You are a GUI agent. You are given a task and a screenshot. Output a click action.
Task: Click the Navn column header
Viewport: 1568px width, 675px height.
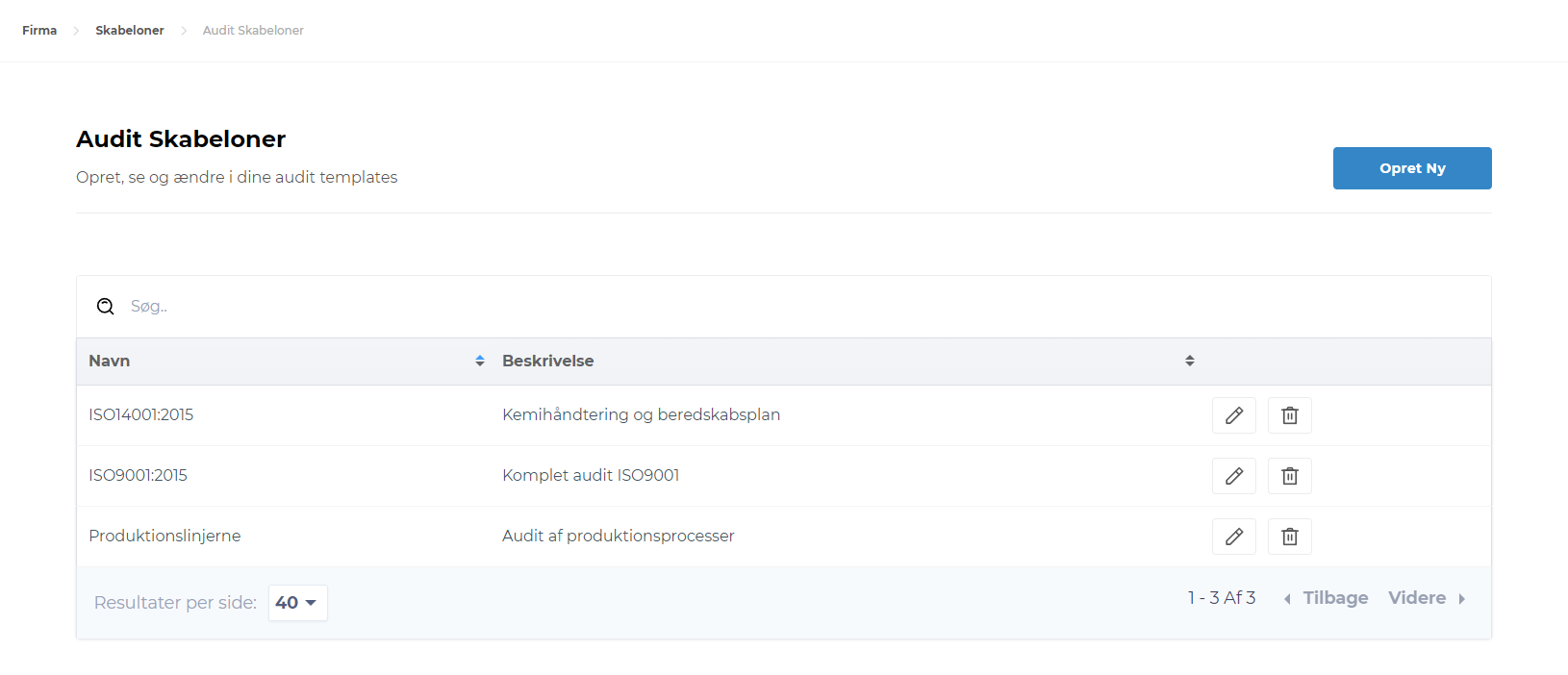click(x=110, y=362)
